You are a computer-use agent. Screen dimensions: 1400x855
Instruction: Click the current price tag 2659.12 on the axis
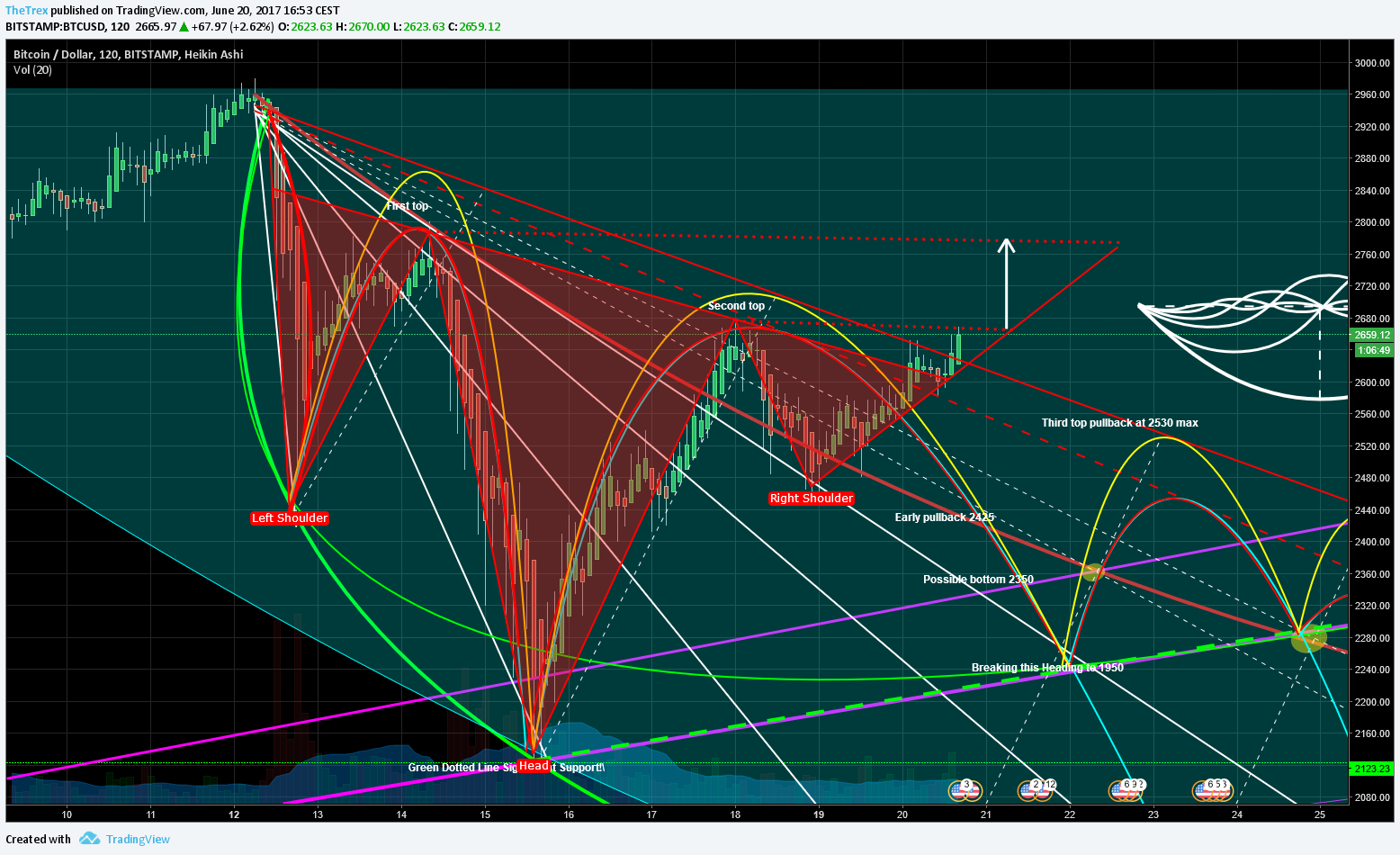1372,335
